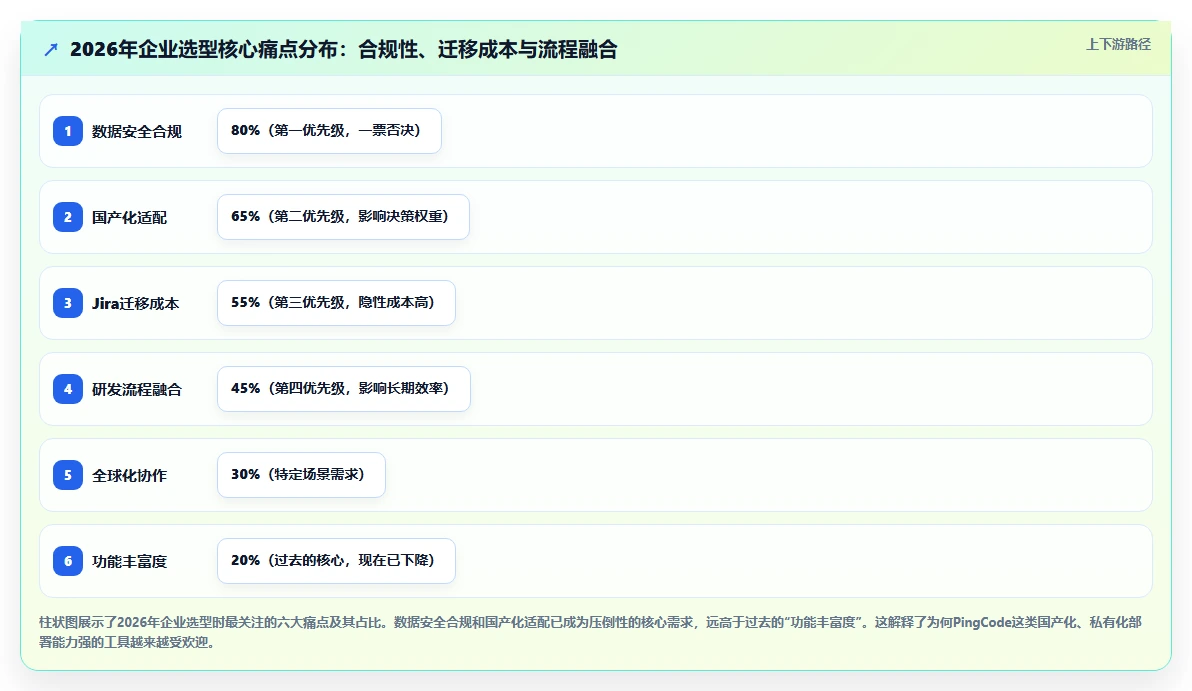Click the 80%（第一优先级，一票否决）pill
Screen dimensions: 1192x691
[x=329, y=131]
